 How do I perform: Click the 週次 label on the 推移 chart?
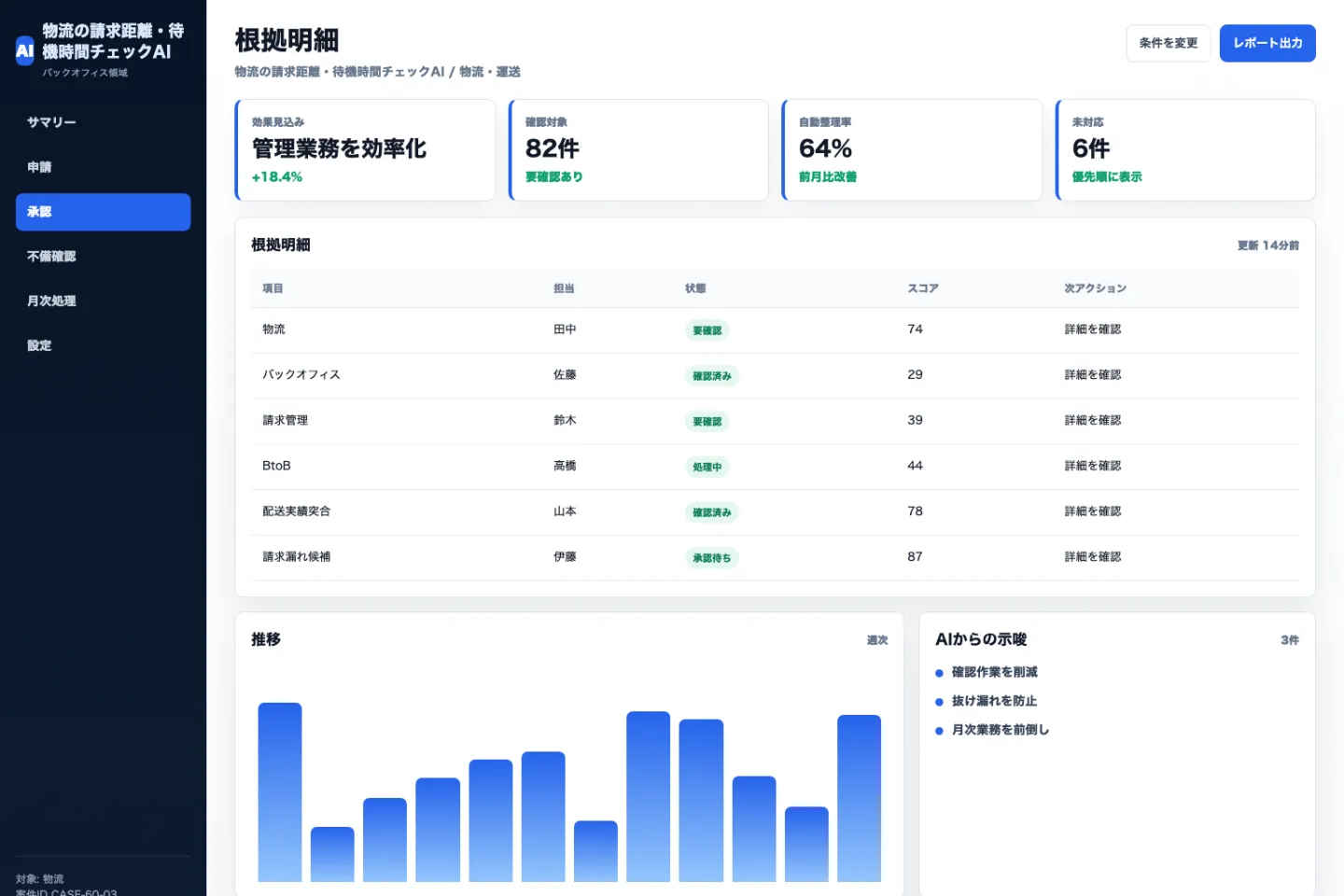tap(877, 640)
